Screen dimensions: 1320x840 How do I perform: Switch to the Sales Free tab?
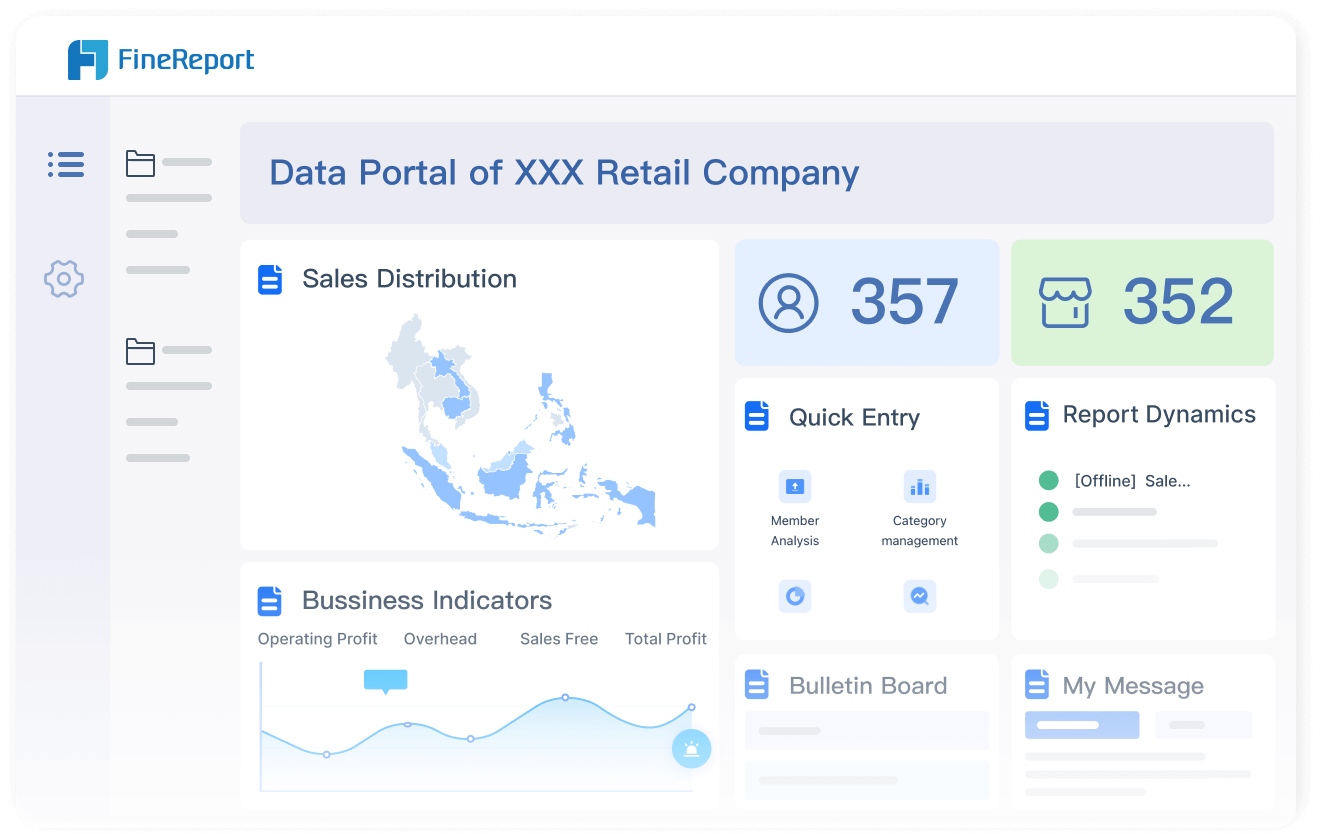coord(558,639)
